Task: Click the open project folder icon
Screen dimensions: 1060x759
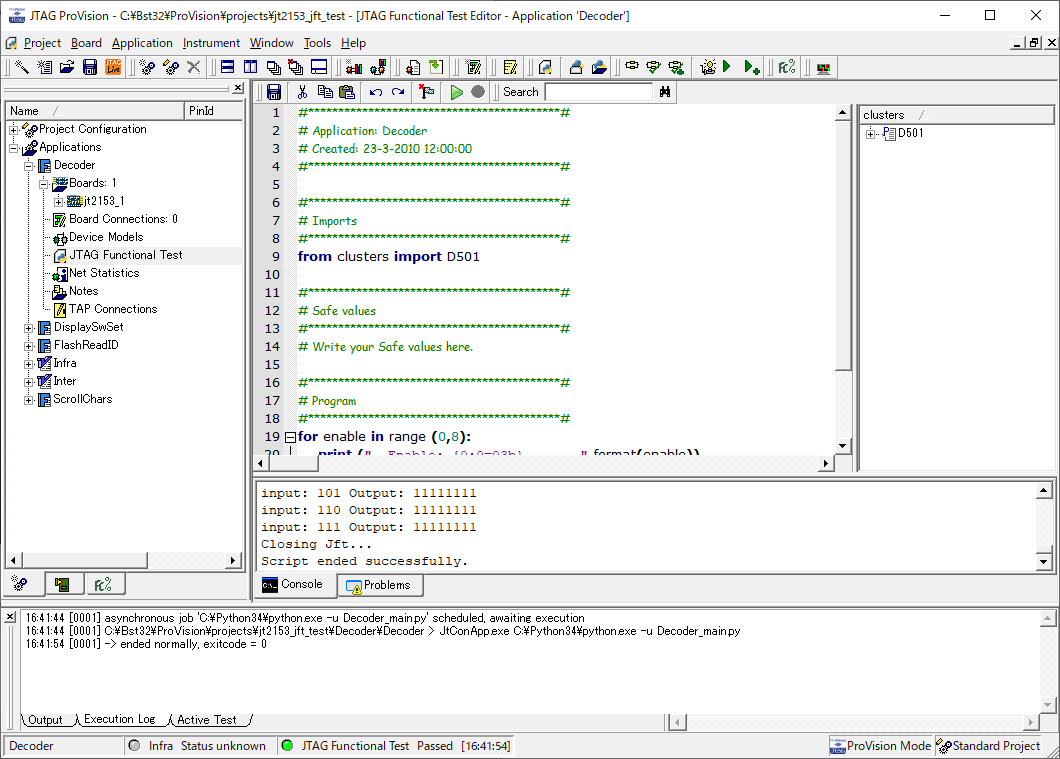Action: [x=67, y=67]
